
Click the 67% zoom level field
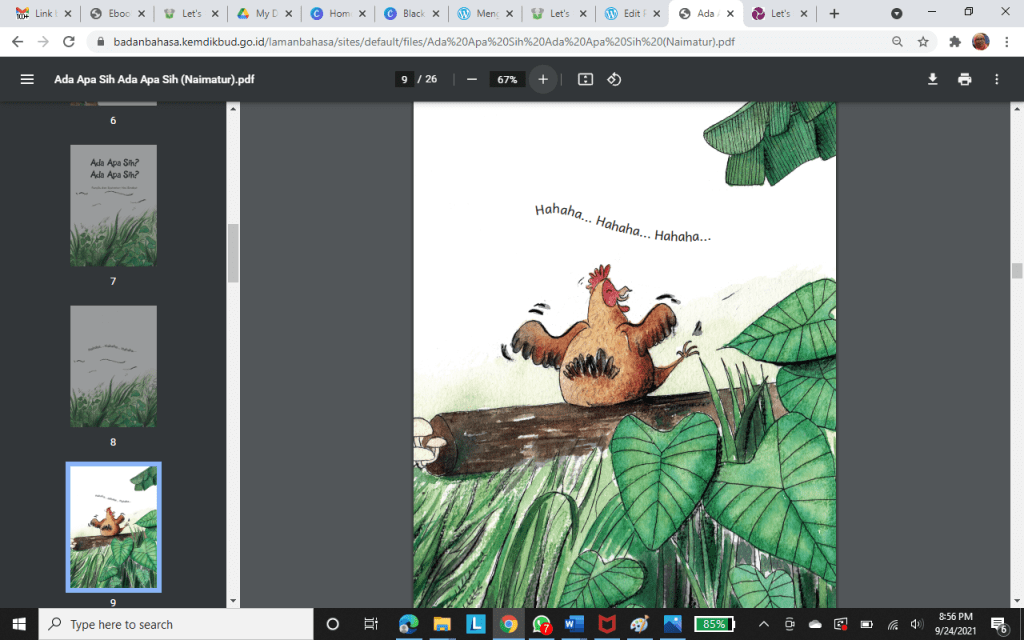(506, 79)
